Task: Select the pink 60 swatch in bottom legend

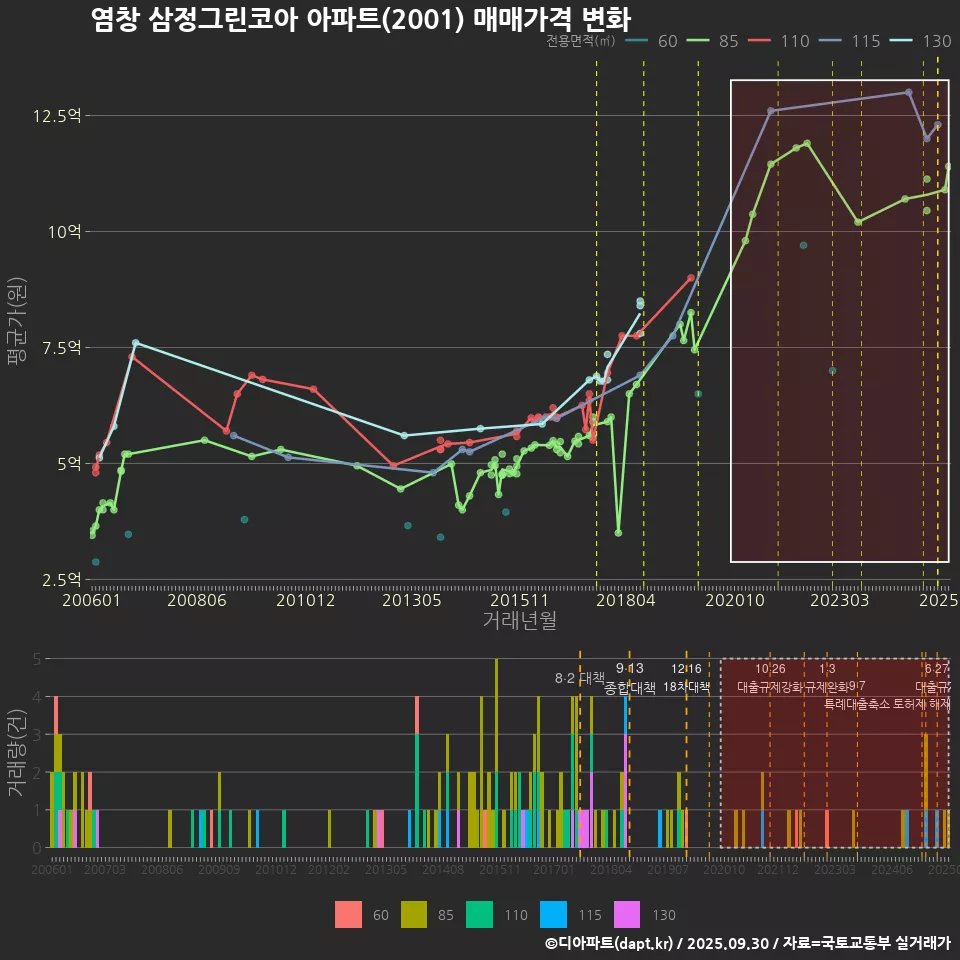Action: click(x=348, y=914)
